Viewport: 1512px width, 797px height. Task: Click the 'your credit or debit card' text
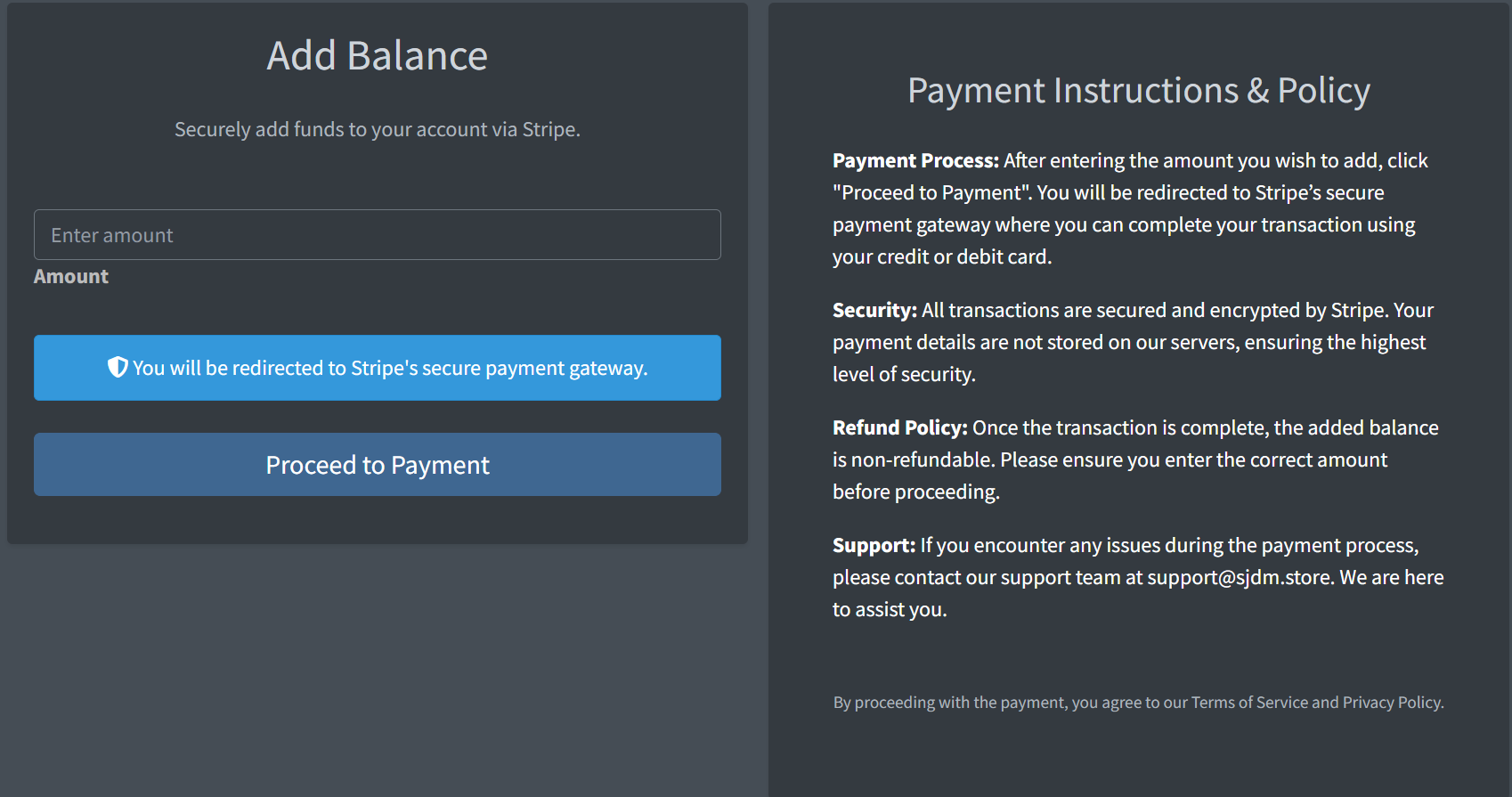click(x=942, y=256)
